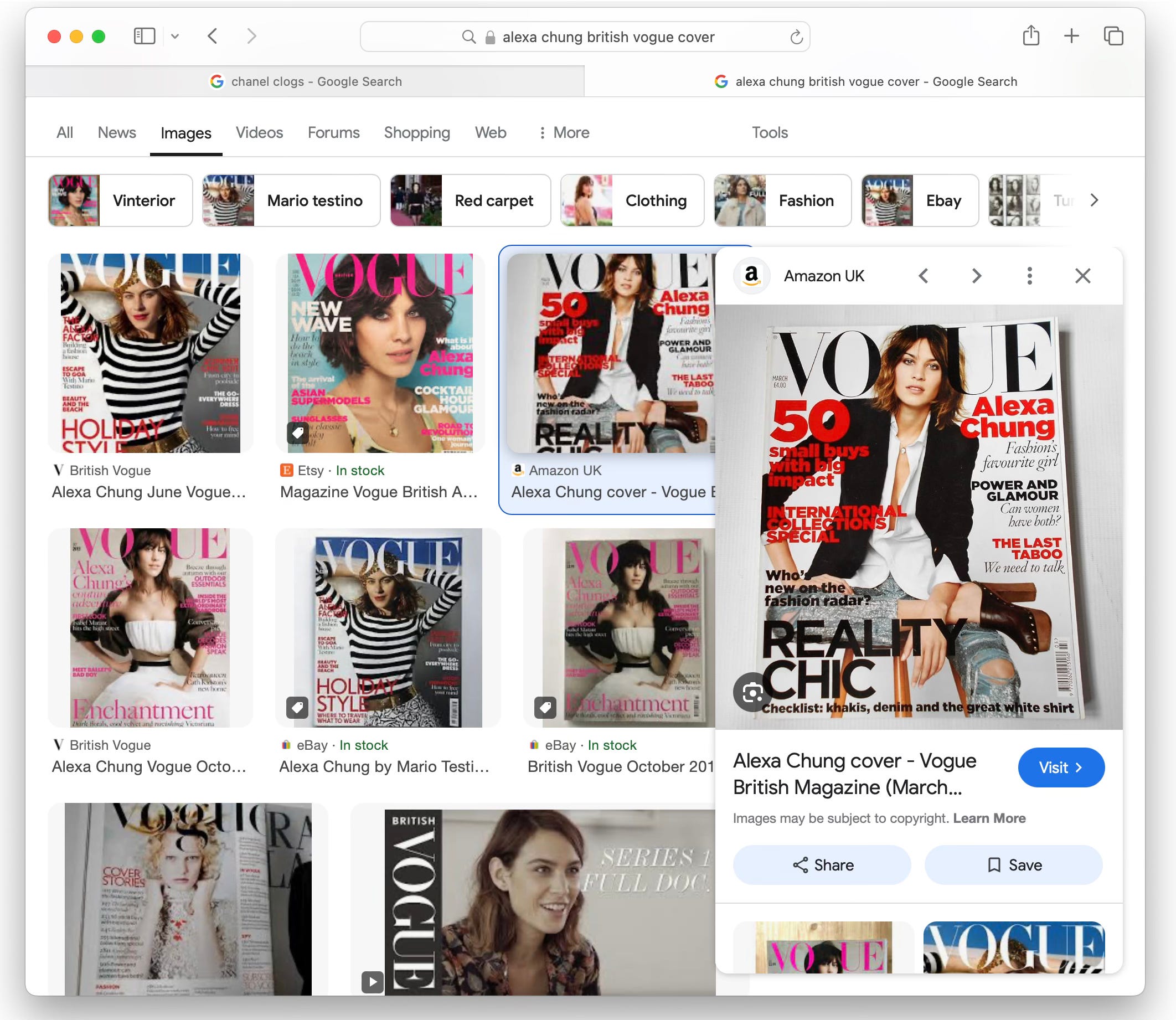Reload the page with the refresh icon
This screenshot has height=1020, width=1176.
[796, 37]
